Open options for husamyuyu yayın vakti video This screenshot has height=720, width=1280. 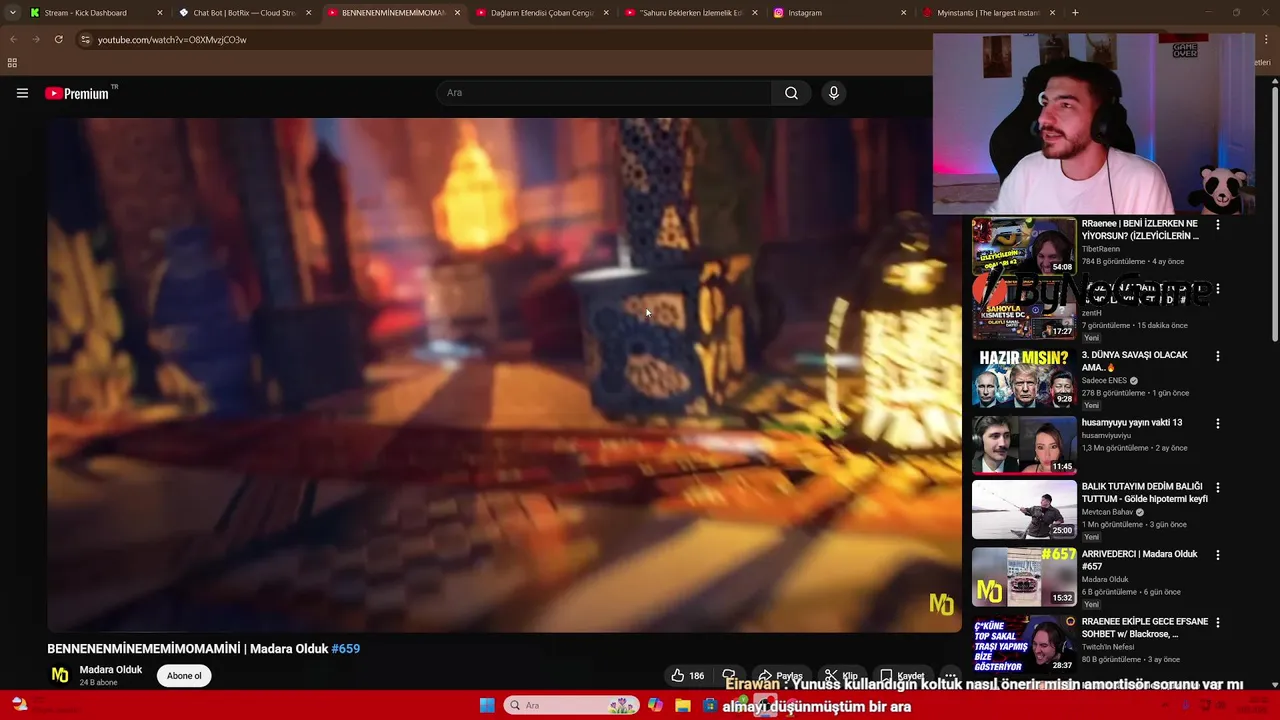click(x=1217, y=423)
